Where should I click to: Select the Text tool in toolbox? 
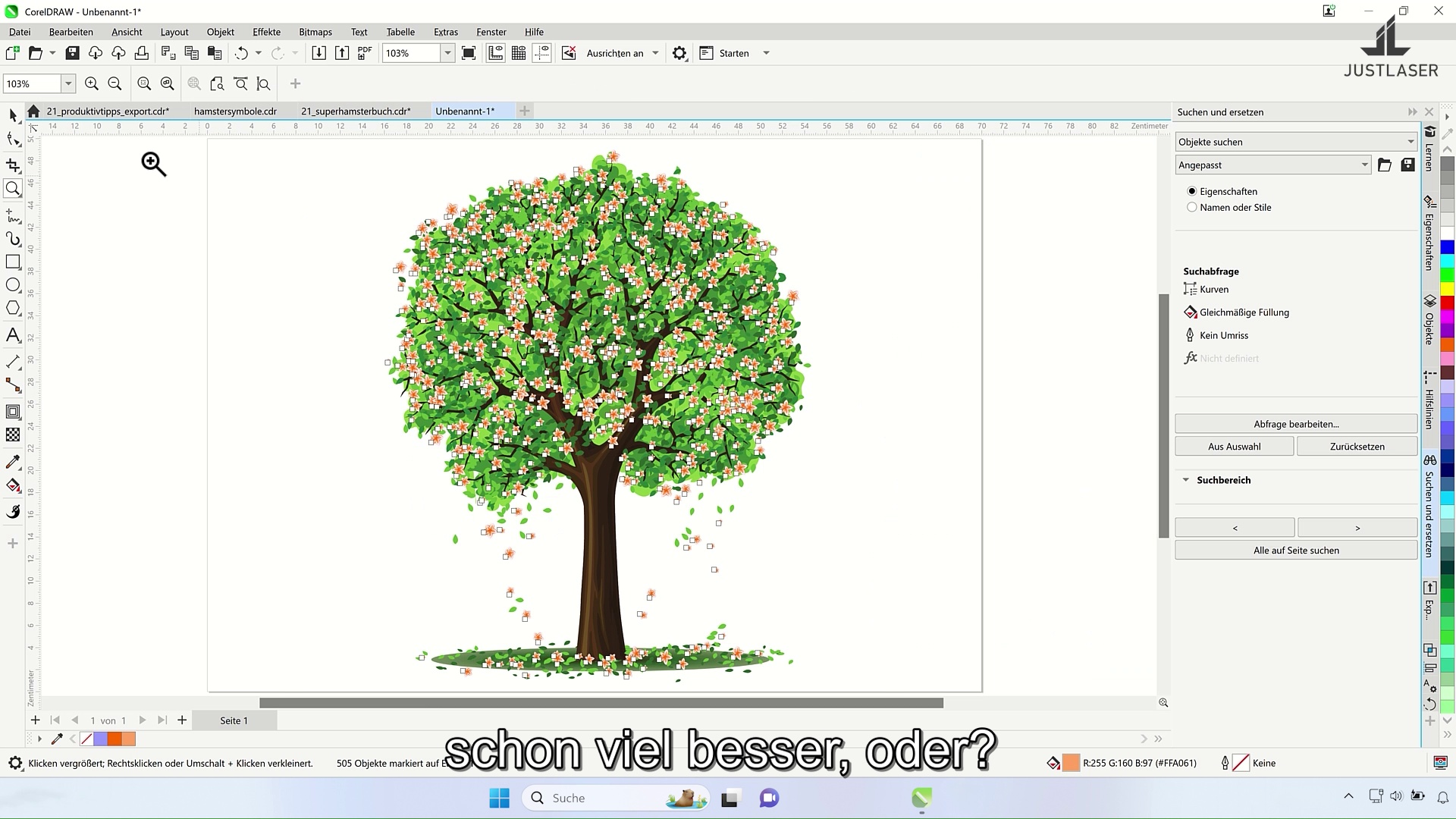pos(13,335)
